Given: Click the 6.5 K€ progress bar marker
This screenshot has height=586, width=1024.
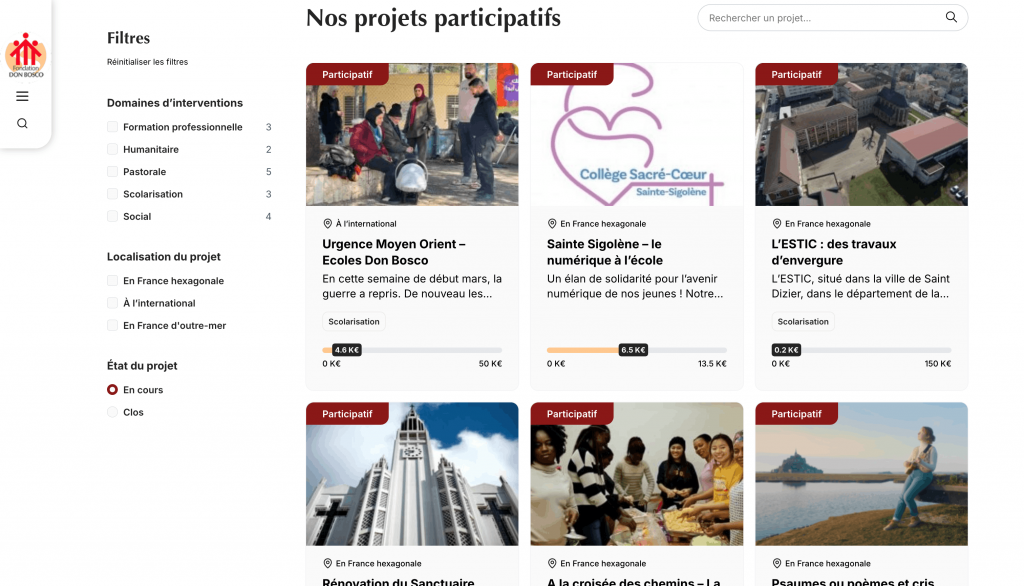Looking at the screenshot, I should 633,350.
